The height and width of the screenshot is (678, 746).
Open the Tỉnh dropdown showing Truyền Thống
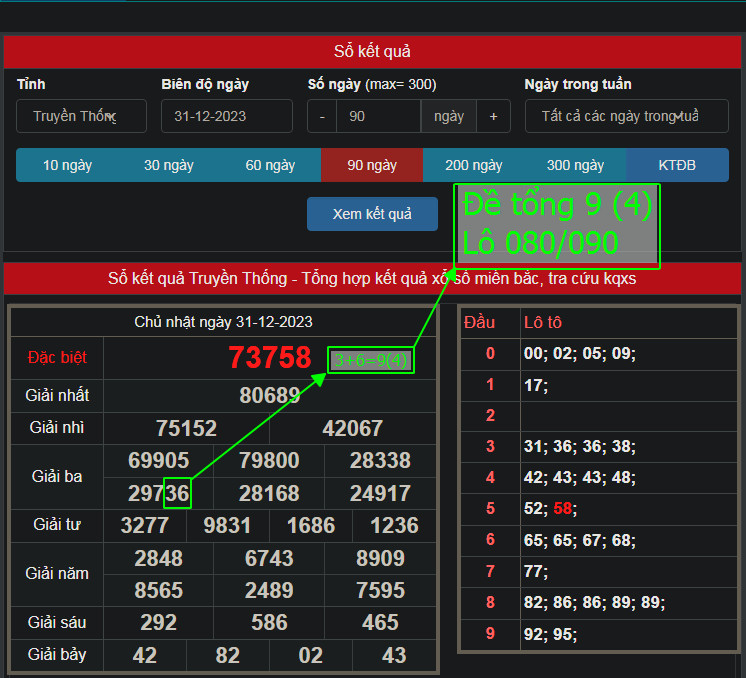point(81,116)
